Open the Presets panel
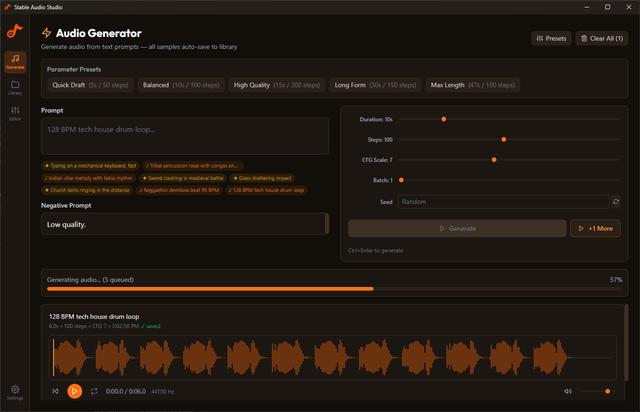640x412 pixels. pyautogui.click(x=551, y=38)
